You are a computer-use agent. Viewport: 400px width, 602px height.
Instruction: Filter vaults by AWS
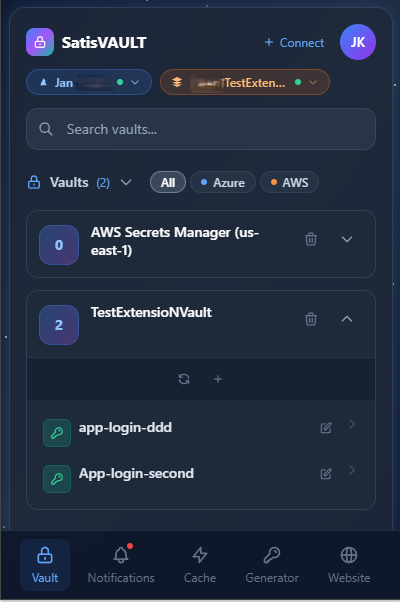tap(289, 182)
